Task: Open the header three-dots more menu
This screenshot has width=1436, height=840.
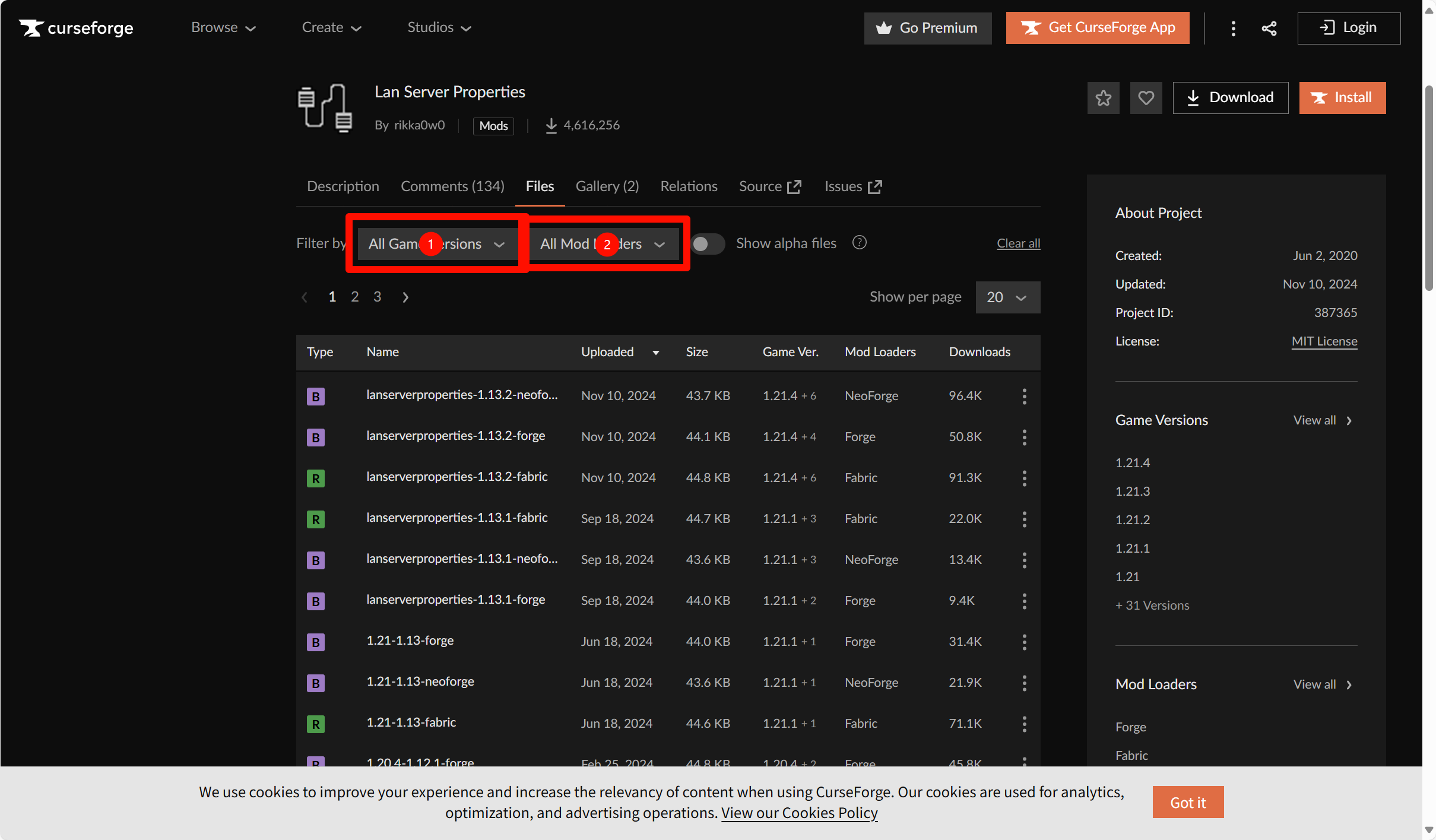Action: pos(1233,28)
